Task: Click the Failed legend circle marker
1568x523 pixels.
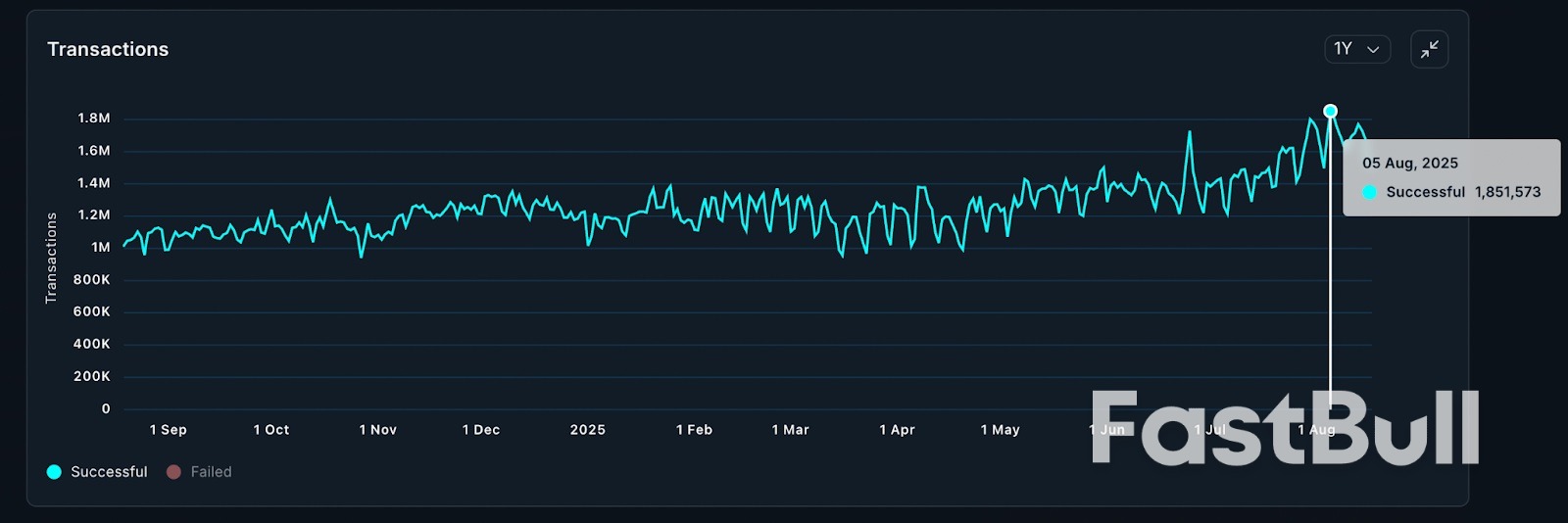Action: tap(173, 472)
